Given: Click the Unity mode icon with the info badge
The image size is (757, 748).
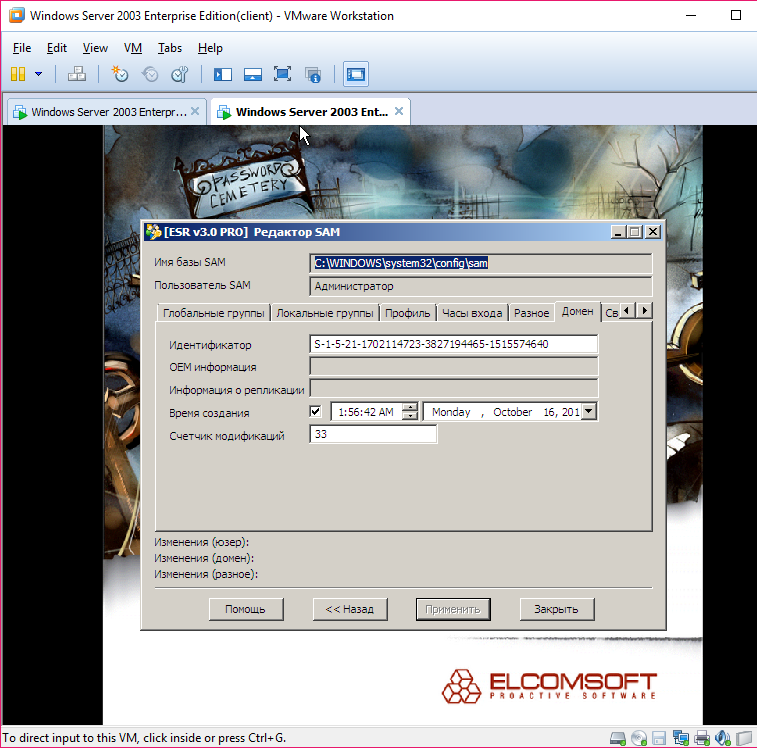Looking at the screenshot, I should point(313,74).
